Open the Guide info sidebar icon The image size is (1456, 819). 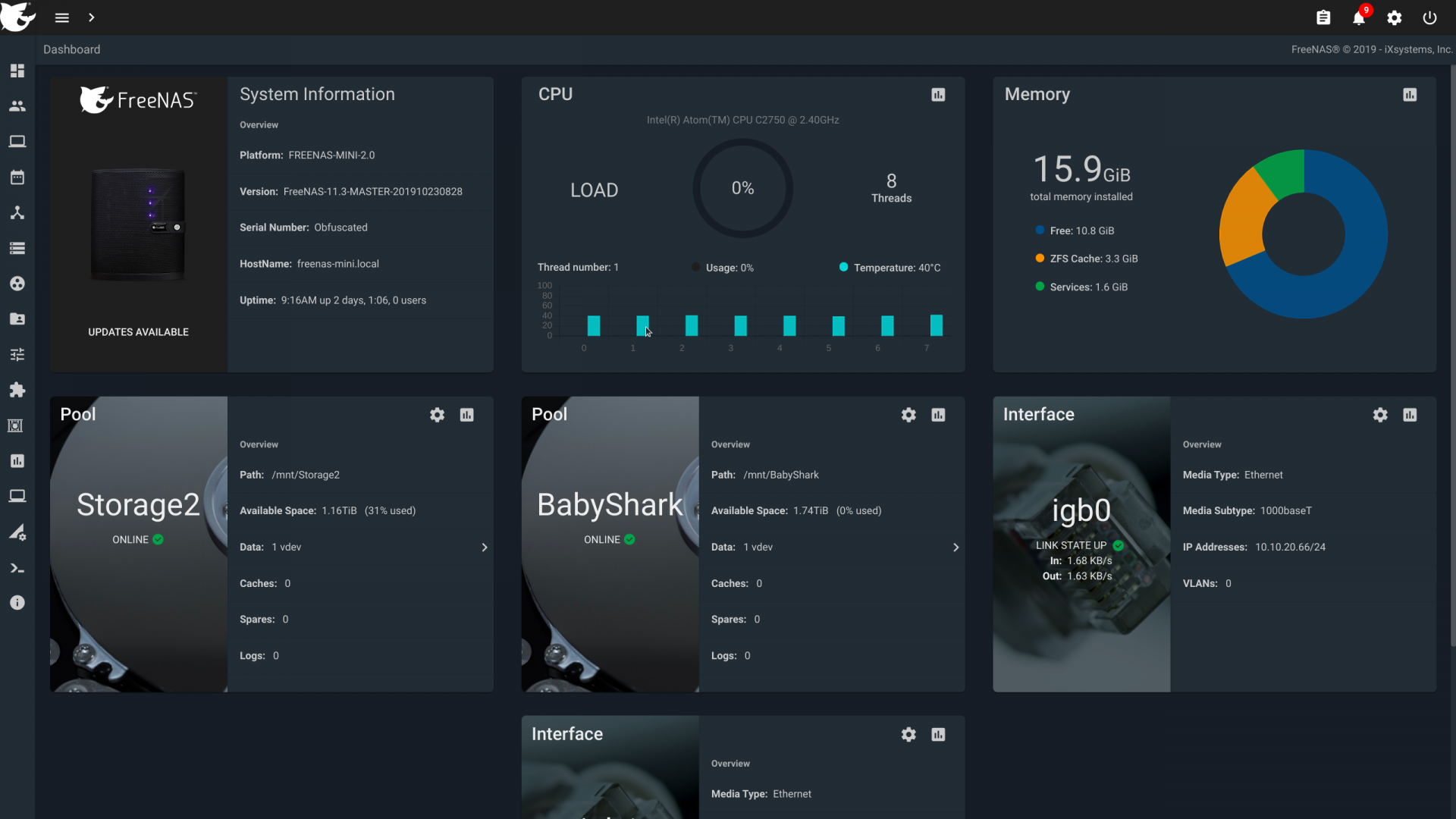17,603
